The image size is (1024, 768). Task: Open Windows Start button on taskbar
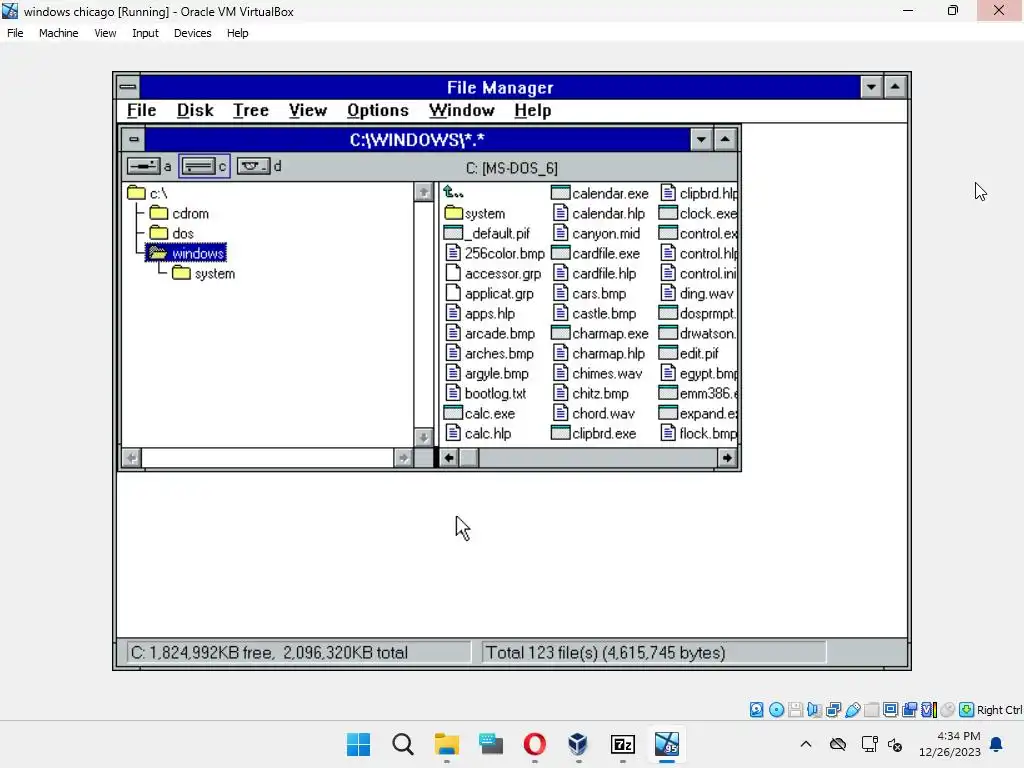tap(359, 744)
